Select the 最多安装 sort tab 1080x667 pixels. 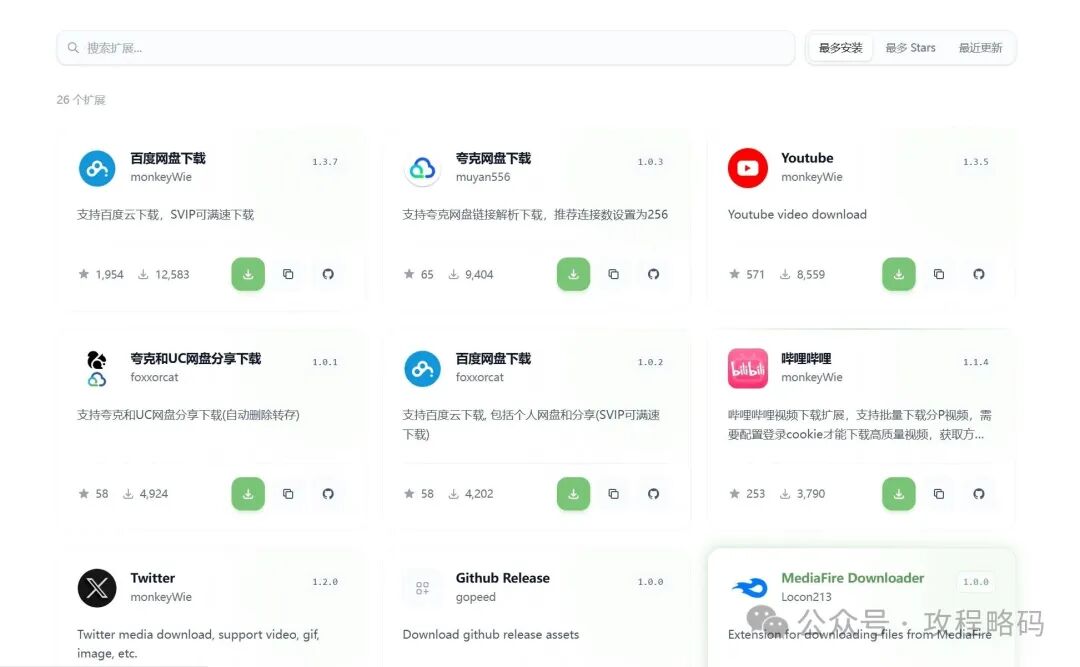840,48
